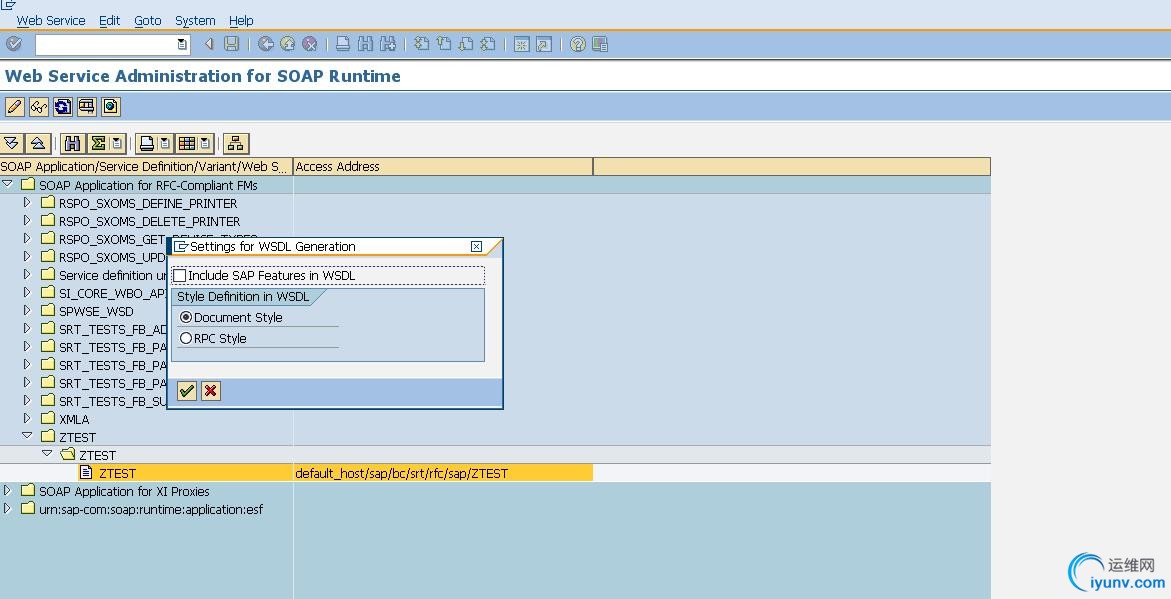
Task: Expand the XMLA node
Action: tap(27, 418)
